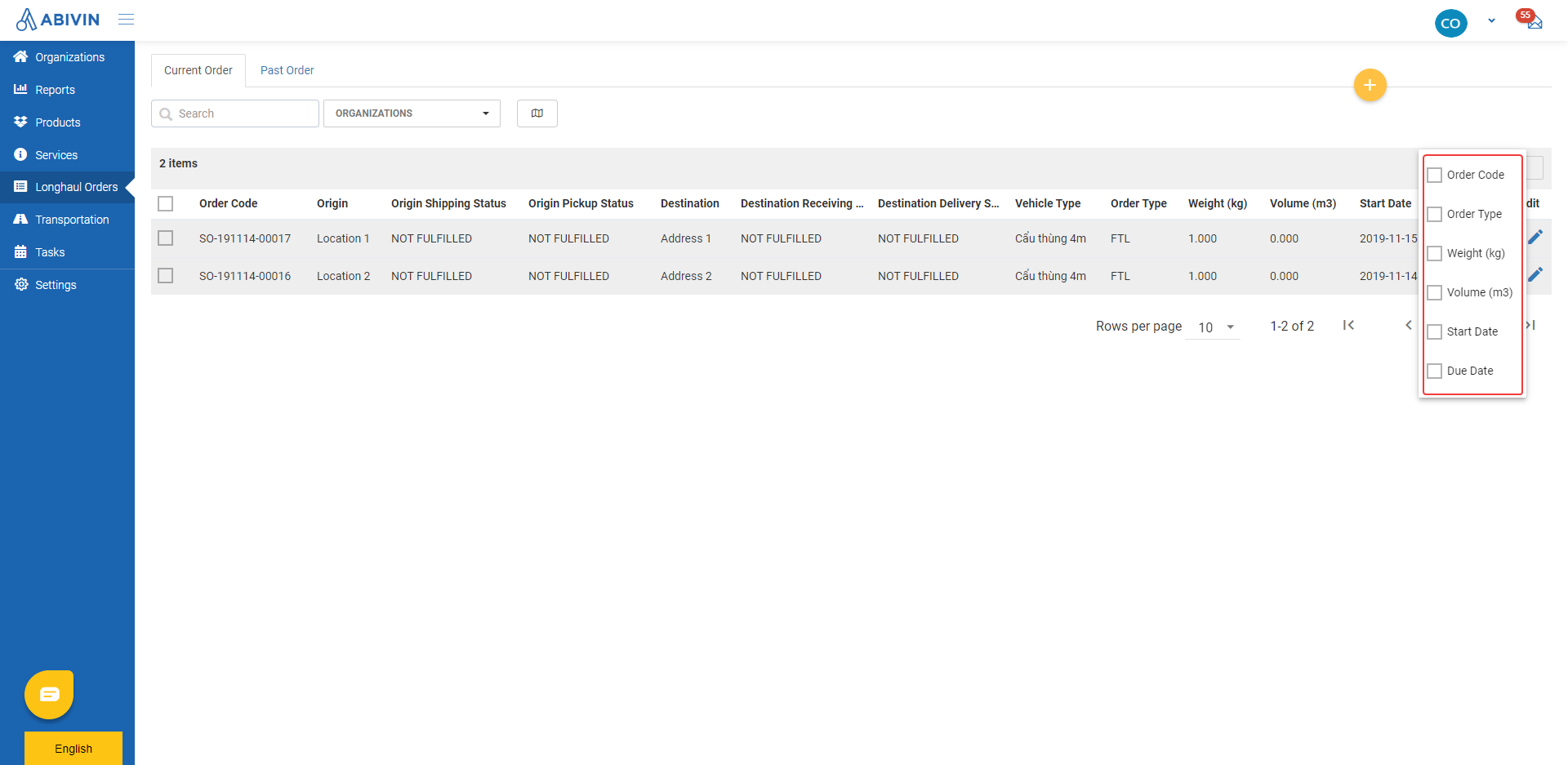Click the search magnifier icon
Image resolution: width=1568 pixels, height=765 pixels.
(x=166, y=114)
